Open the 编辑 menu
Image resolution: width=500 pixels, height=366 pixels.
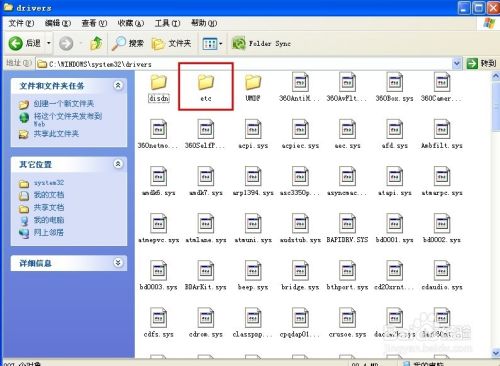58,23
